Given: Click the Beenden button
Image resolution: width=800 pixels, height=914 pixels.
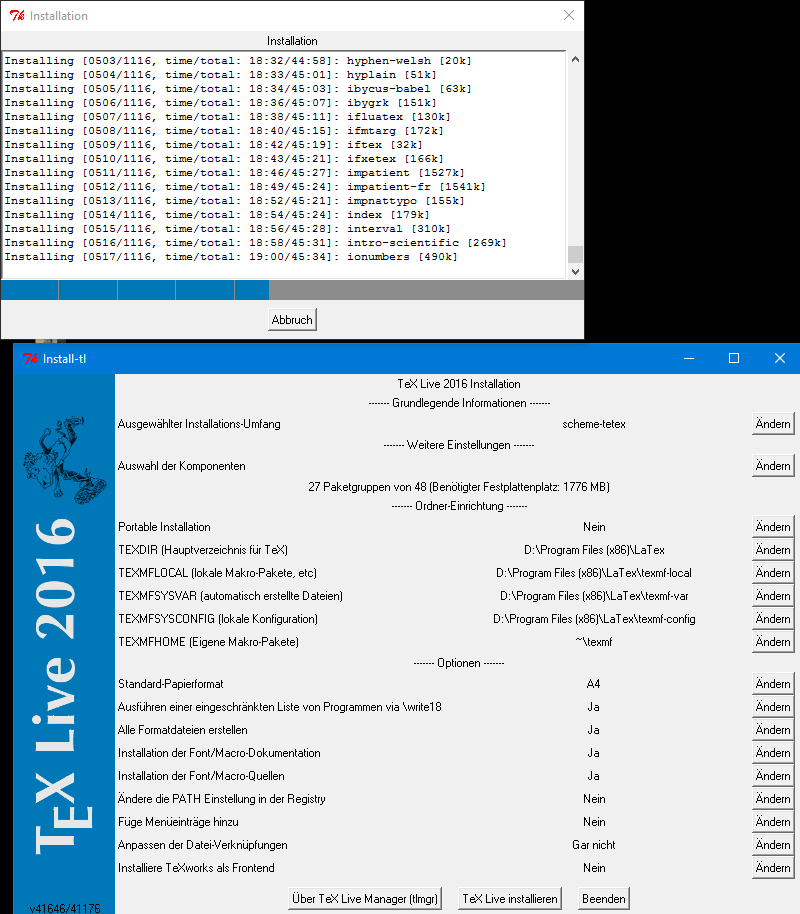Looking at the screenshot, I should point(603,899).
